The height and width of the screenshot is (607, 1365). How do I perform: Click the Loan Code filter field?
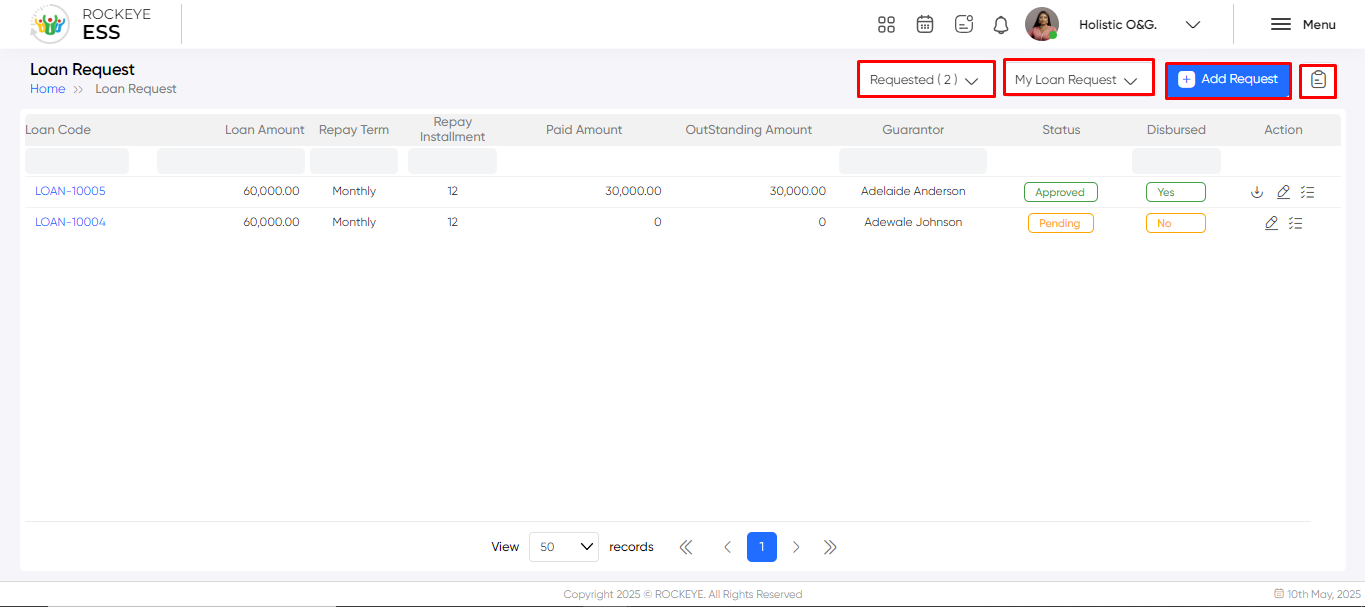click(x=77, y=161)
